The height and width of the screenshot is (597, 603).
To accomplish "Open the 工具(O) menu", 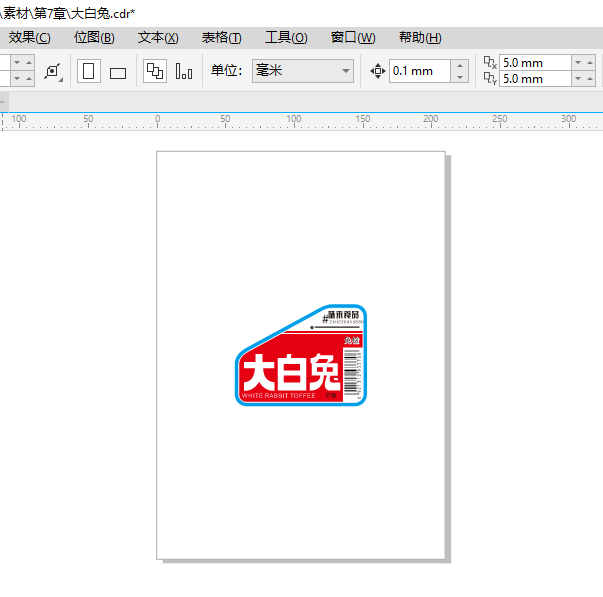I will [286, 38].
